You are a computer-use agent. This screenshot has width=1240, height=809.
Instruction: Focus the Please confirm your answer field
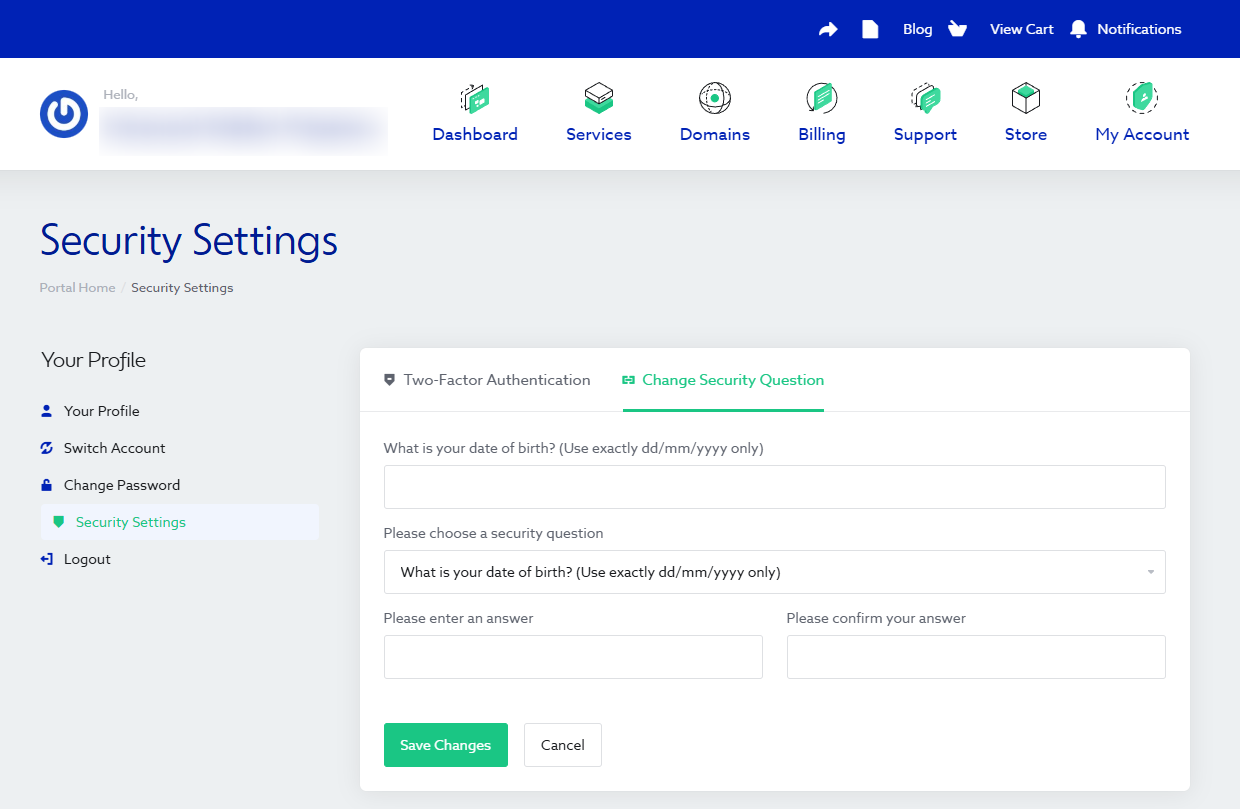[976, 657]
